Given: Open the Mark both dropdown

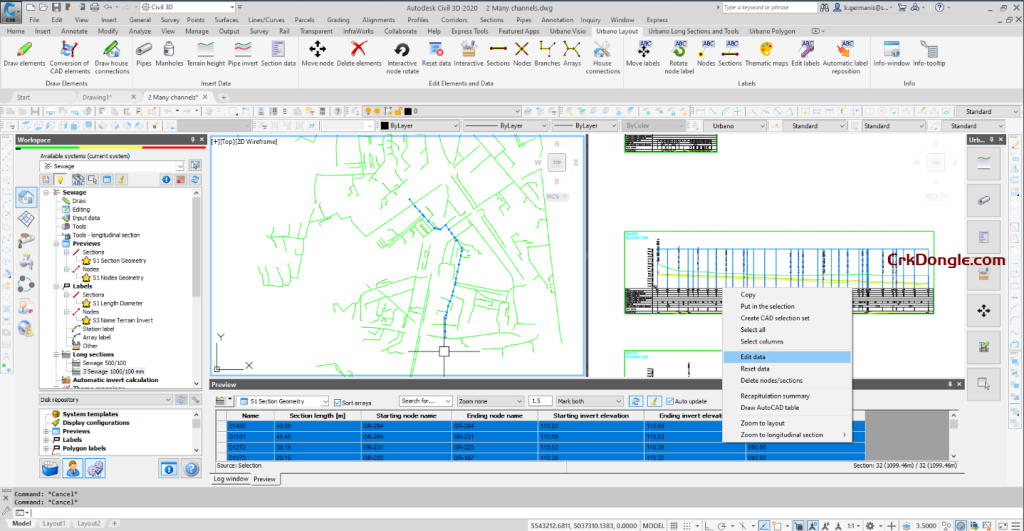Looking at the screenshot, I should 589,401.
